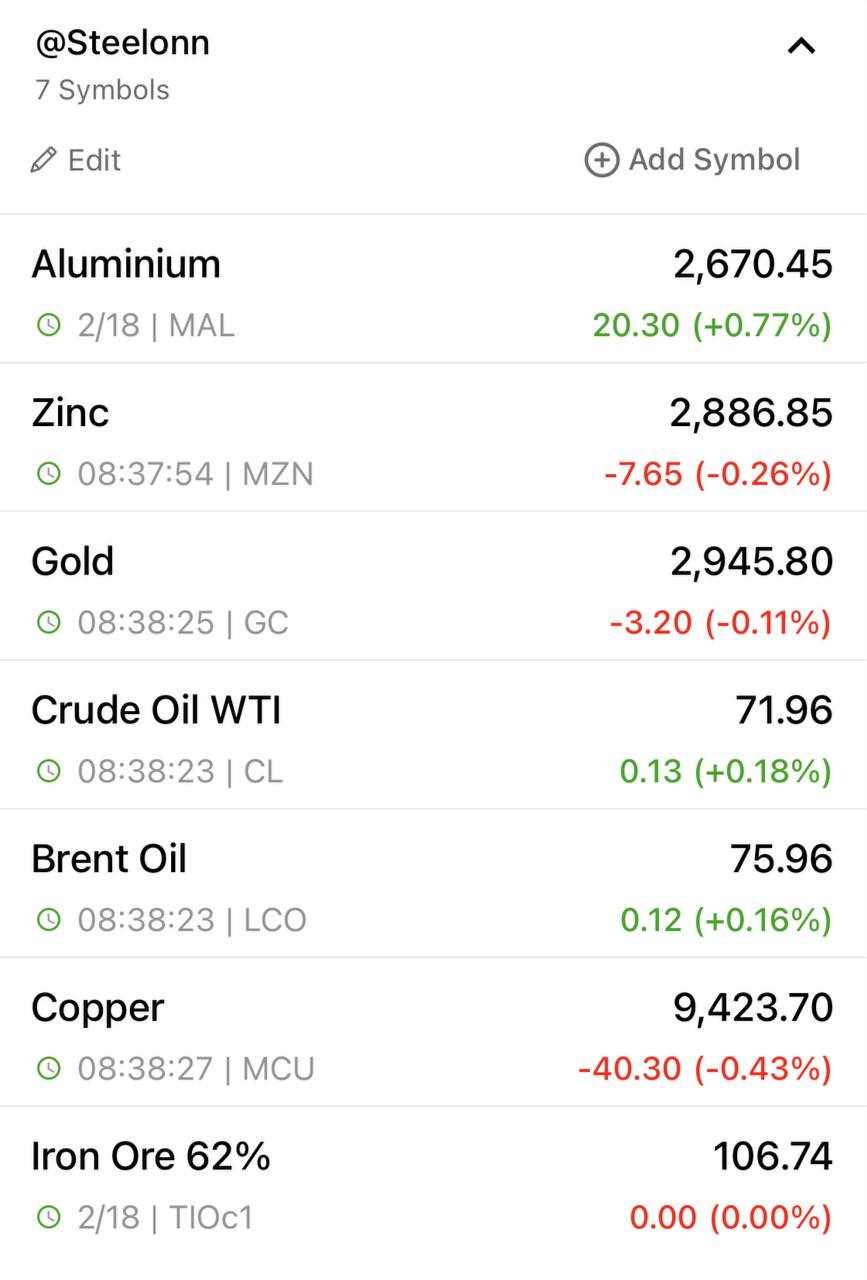This screenshot has height=1280, width=867.
Task: Collapse the @Steelonn watchlist with the chevron
Action: 802,46
